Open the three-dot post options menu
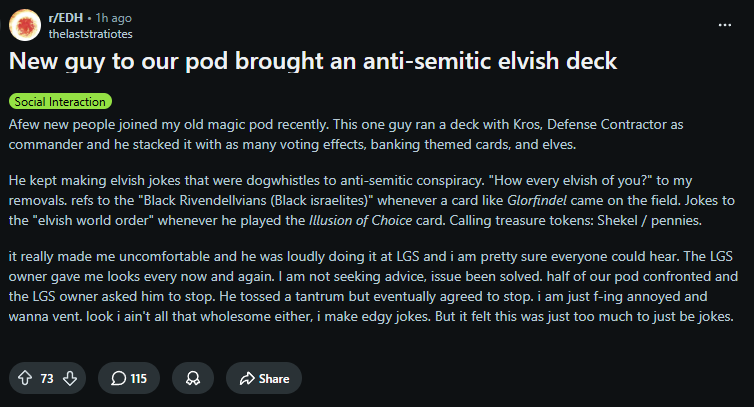The width and height of the screenshot is (754, 407). coord(725,25)
